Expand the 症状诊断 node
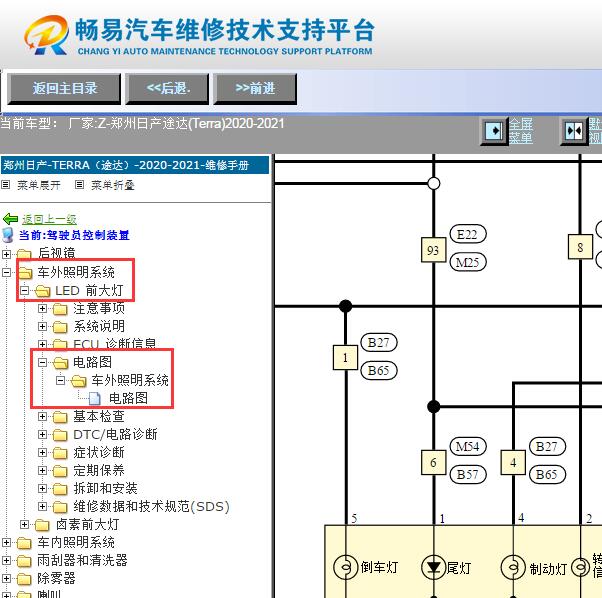 coord(43,453)
